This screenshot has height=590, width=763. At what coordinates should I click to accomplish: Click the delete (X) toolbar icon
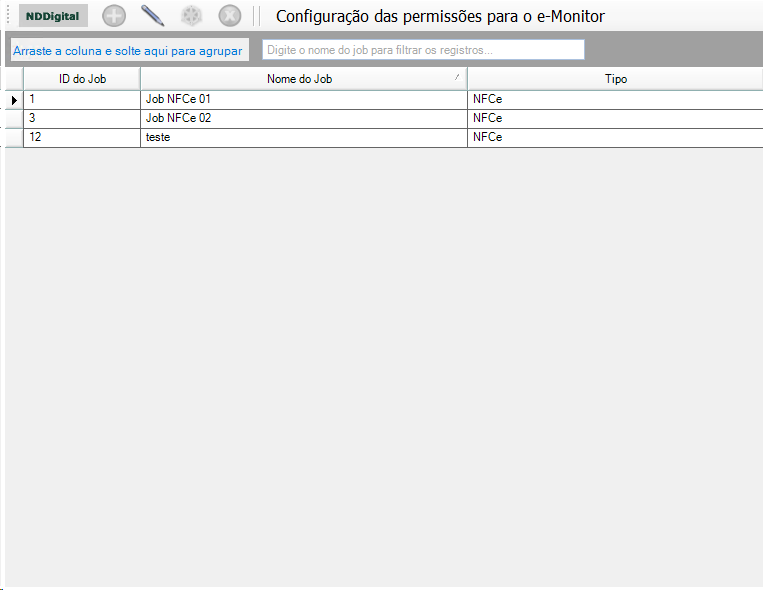[x=230, y=16]
